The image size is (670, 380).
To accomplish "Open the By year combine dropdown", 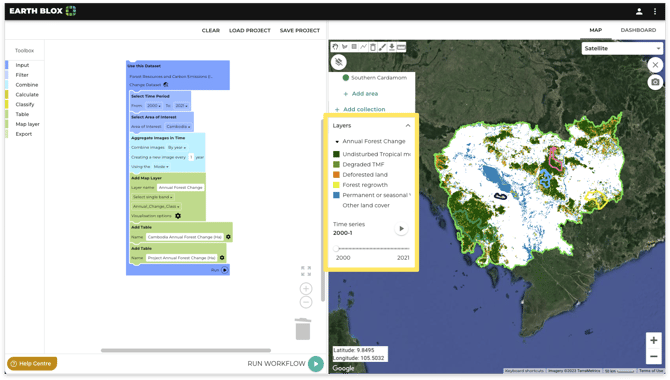I will [177, 147].
